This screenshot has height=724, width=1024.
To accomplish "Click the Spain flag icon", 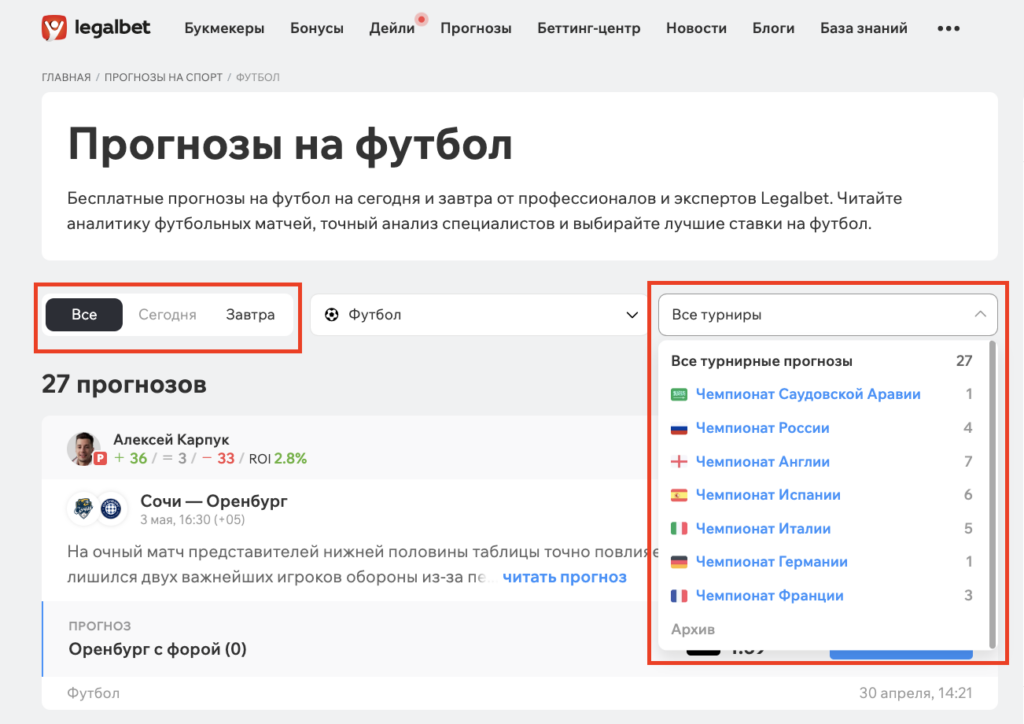I will (679, 495).
